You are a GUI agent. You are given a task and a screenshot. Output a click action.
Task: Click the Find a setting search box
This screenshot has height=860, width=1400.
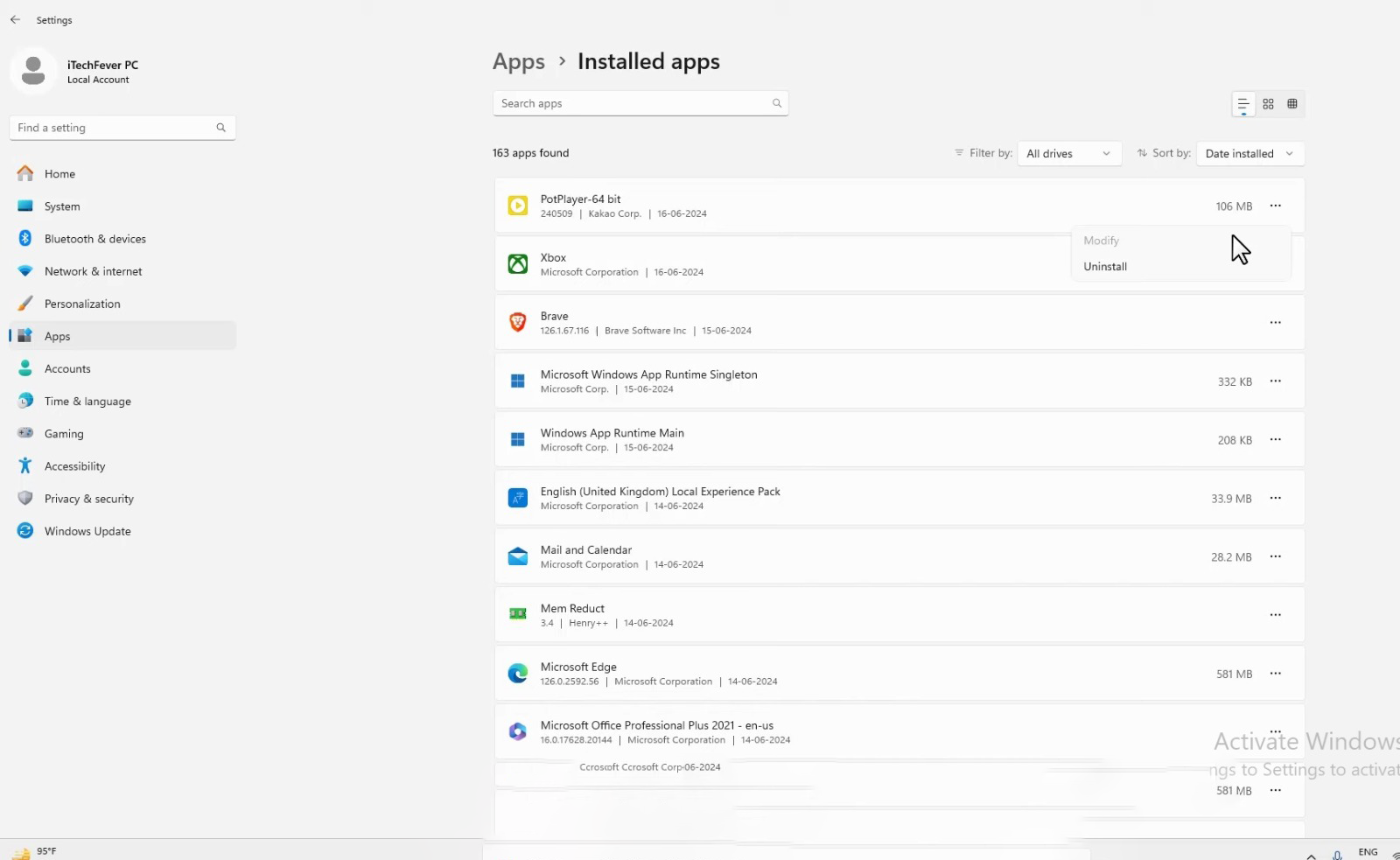[x=122, y=128]
